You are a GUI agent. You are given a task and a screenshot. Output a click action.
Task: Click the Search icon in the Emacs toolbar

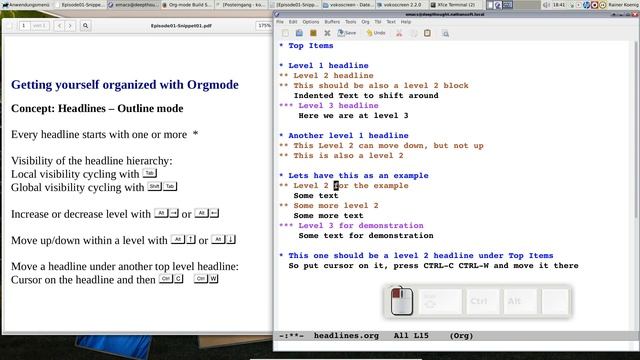point(445,33)
